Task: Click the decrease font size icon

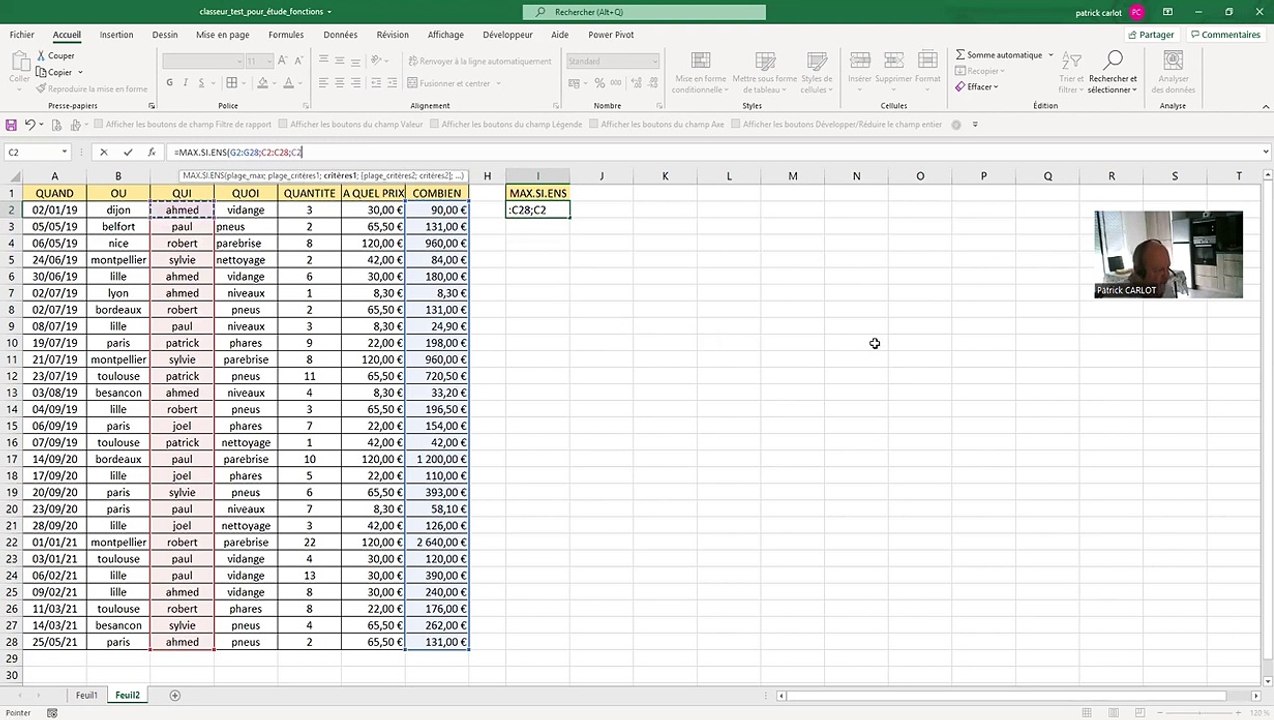Action: [297, 61]
